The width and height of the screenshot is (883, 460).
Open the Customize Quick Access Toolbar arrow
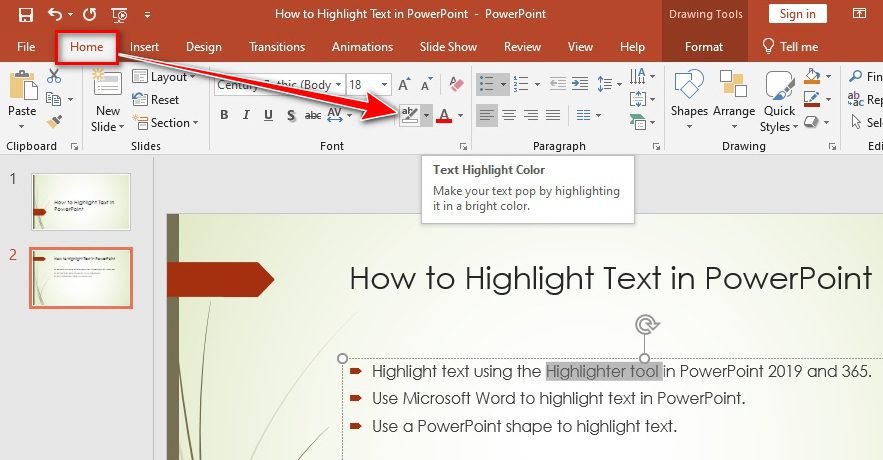pos(147,15)
